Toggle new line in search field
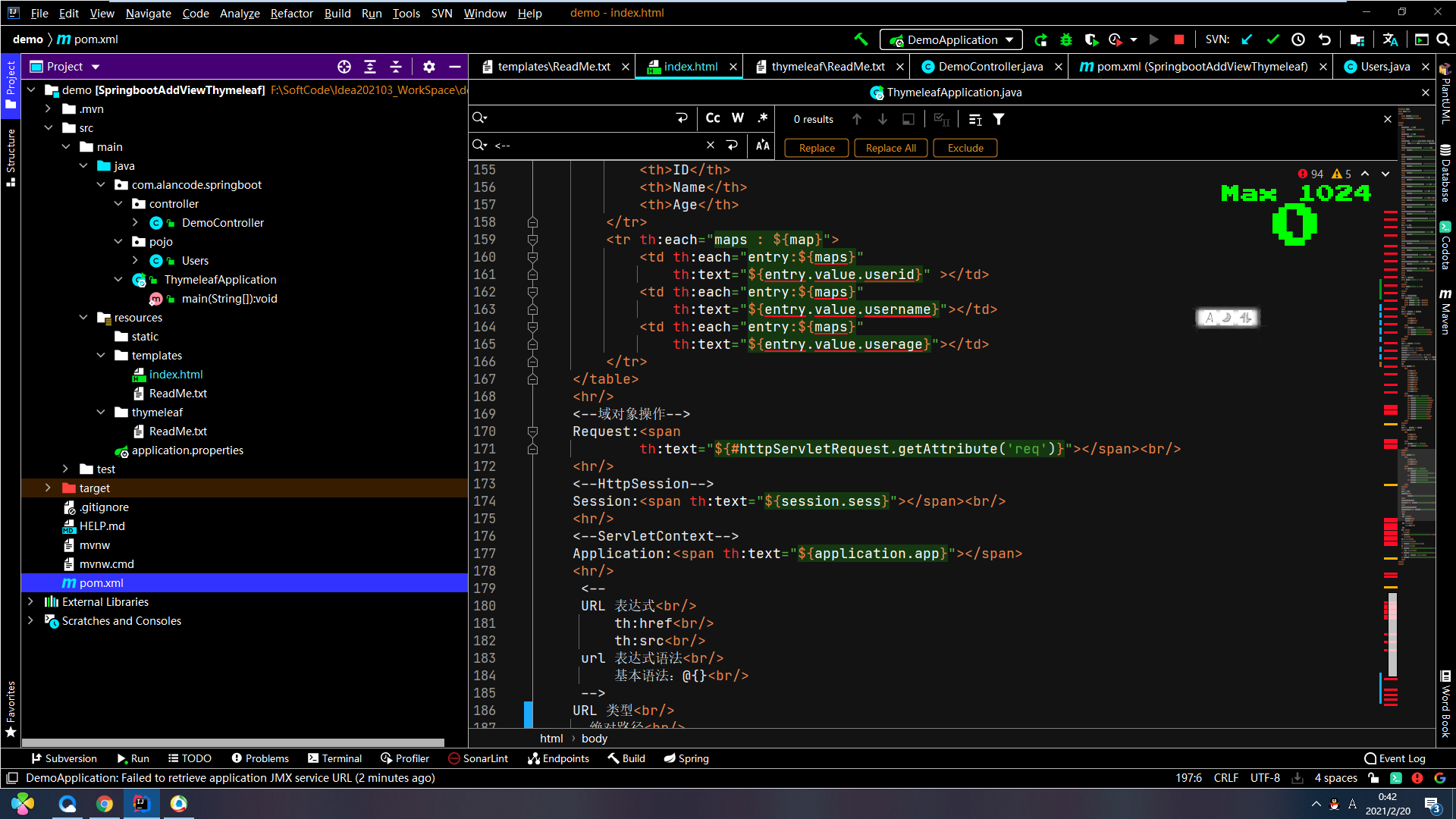1456x819 pixels. 682,118
